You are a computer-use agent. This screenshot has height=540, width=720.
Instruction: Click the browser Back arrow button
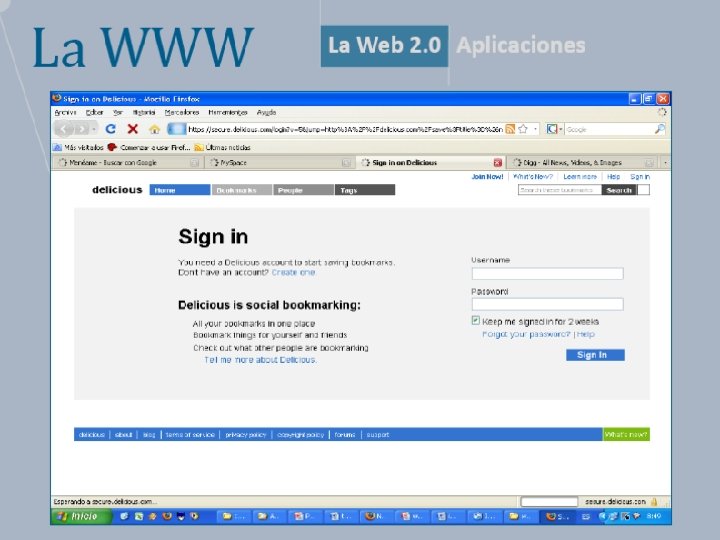click(x=64, y=129)
